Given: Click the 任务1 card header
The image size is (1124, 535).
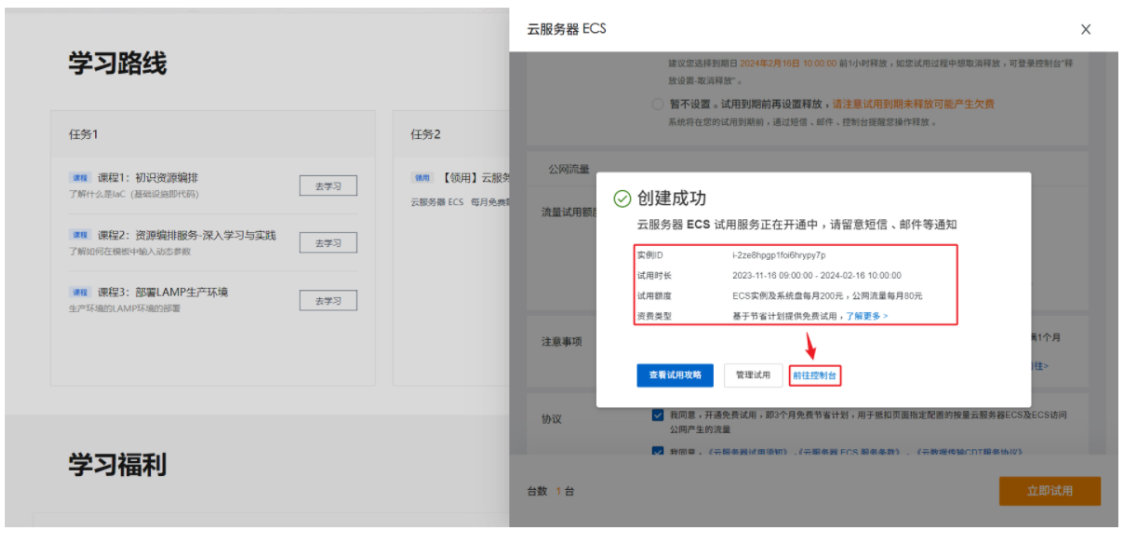Looking at the screenshot, I should 213,134.
